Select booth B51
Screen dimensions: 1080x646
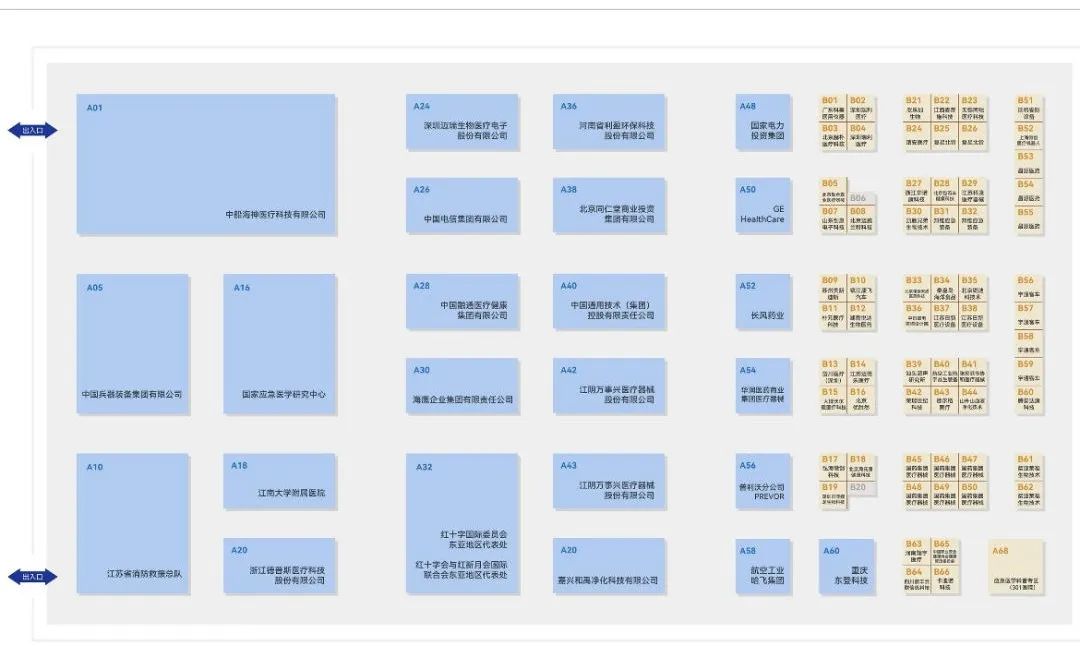(x=1030, y=108)
